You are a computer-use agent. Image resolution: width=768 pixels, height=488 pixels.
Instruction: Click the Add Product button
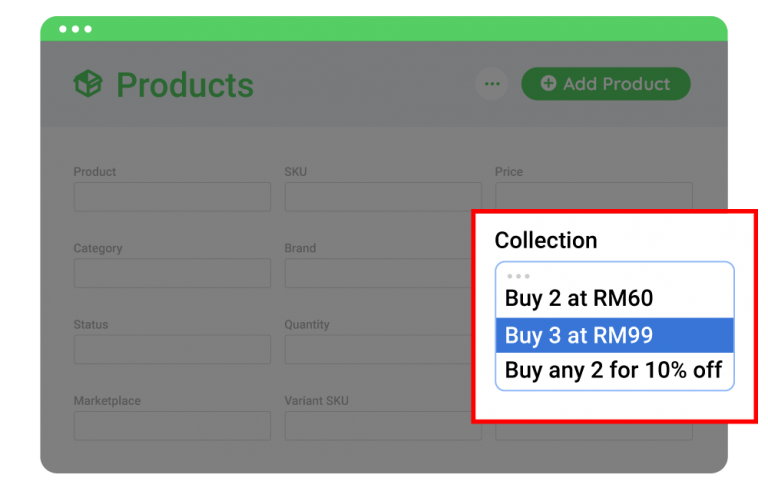click(605, 84)
